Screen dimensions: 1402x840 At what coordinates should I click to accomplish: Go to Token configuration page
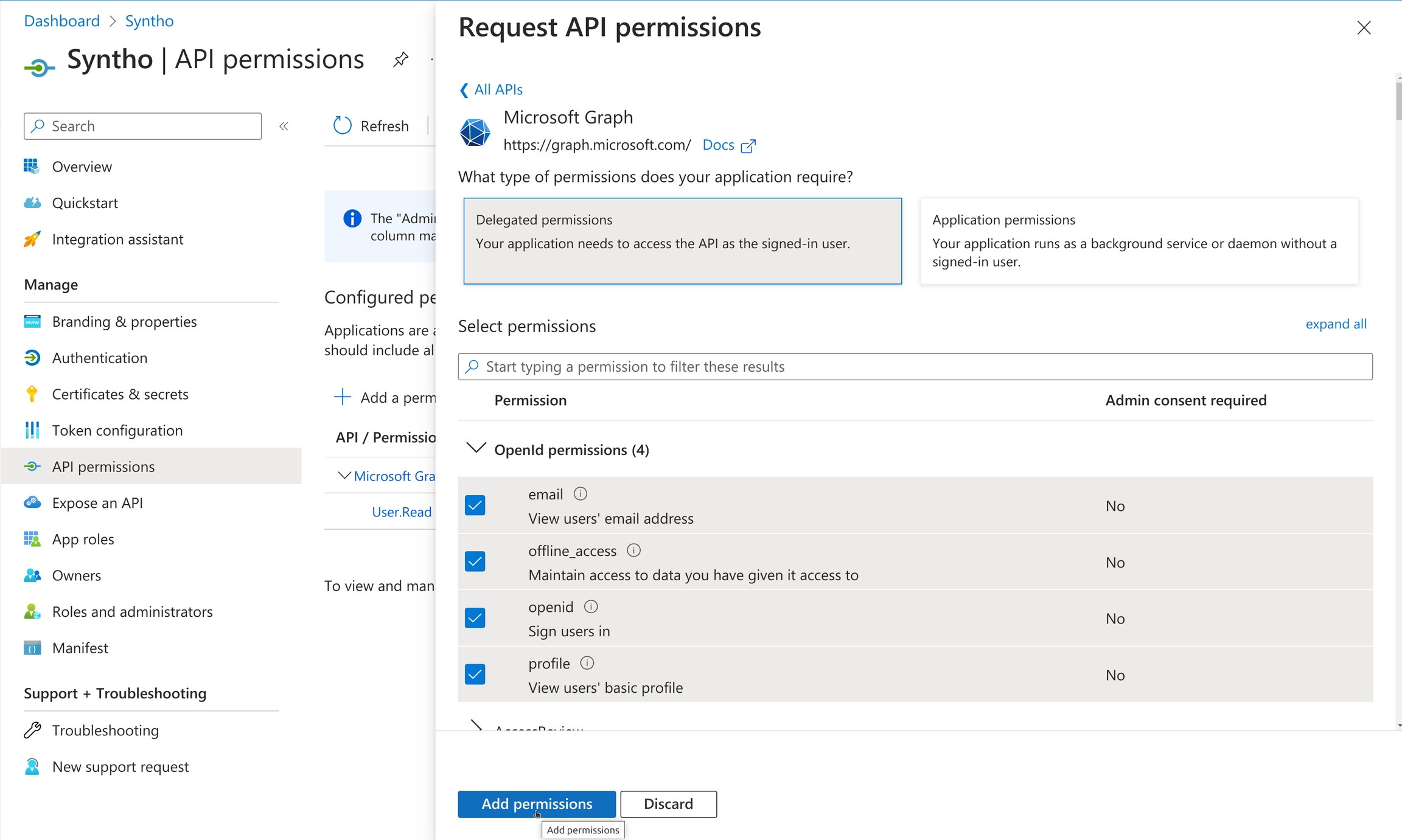(x=117, y=431)
